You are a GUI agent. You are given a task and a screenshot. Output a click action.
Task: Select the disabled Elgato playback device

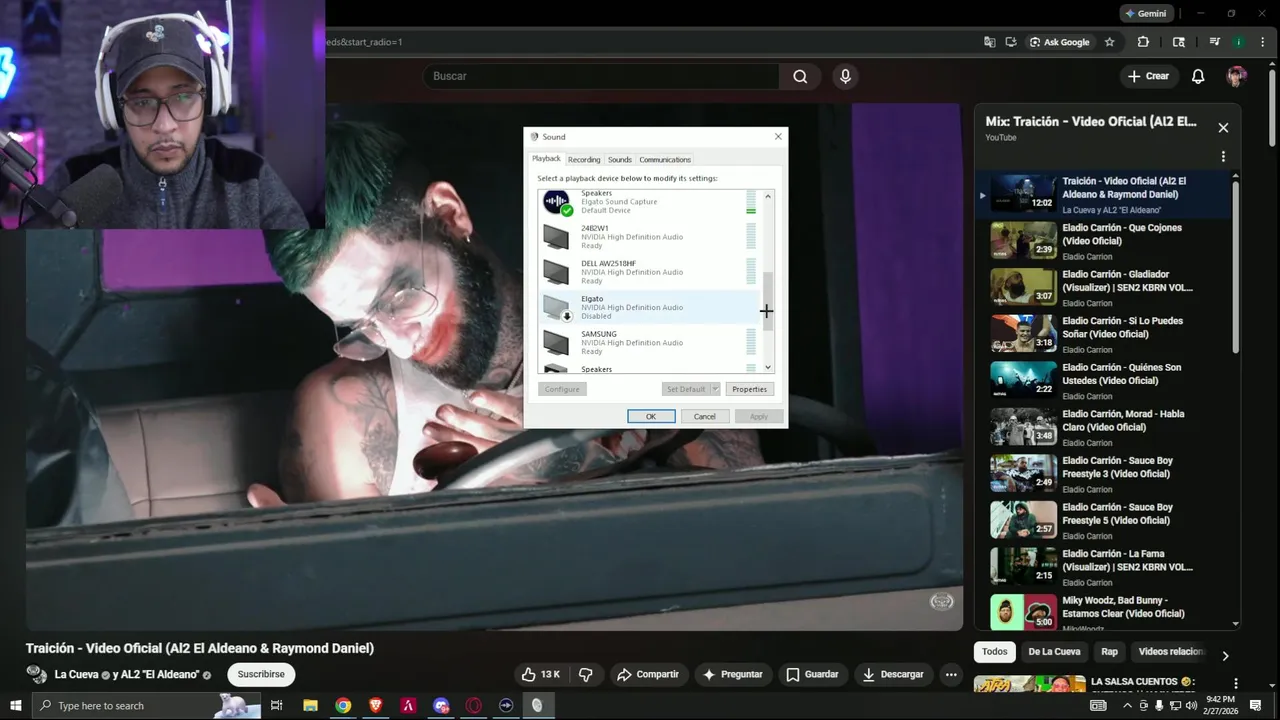pos(650,307)
